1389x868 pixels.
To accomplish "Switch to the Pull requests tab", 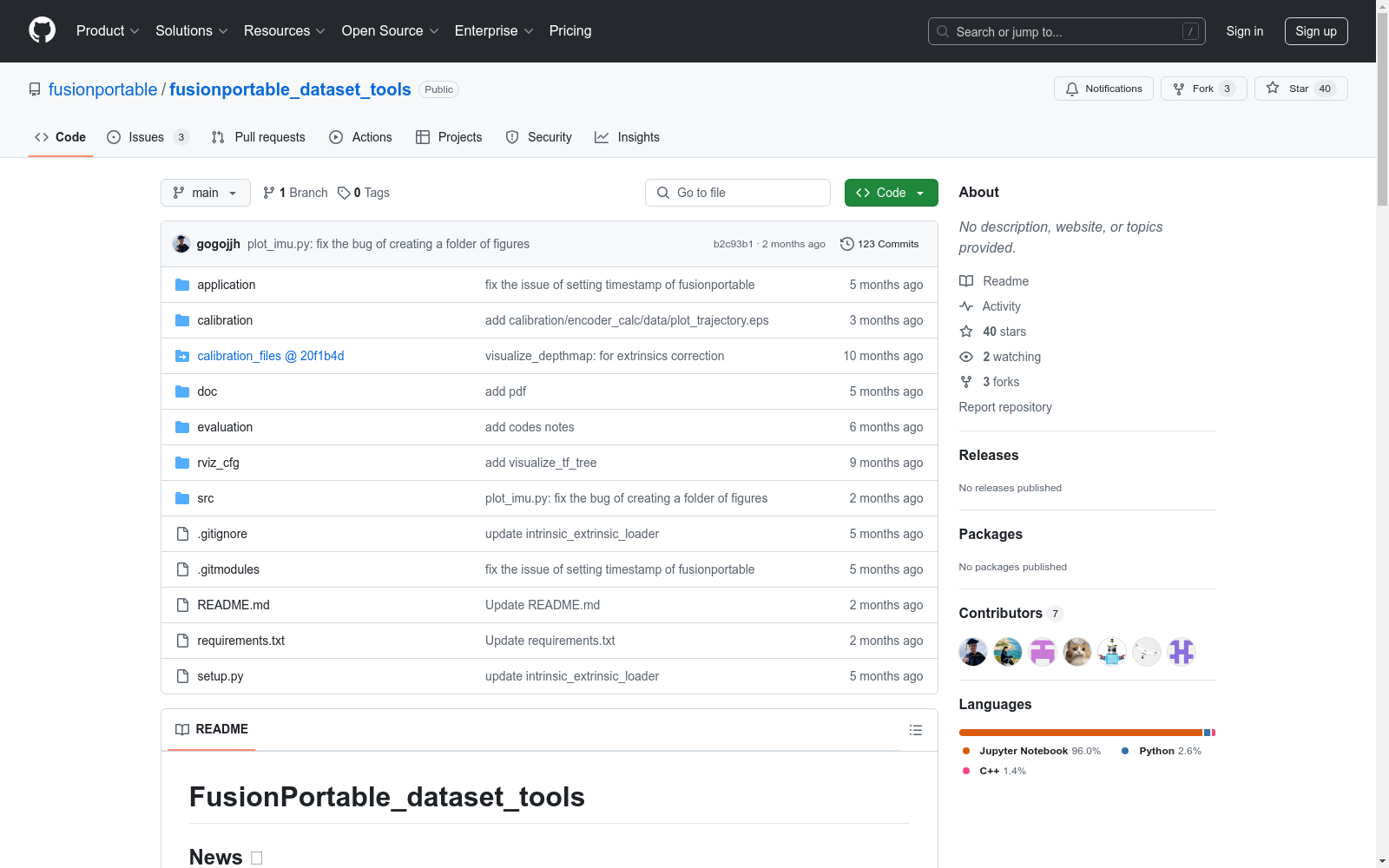I will click(x=259, y=137).
